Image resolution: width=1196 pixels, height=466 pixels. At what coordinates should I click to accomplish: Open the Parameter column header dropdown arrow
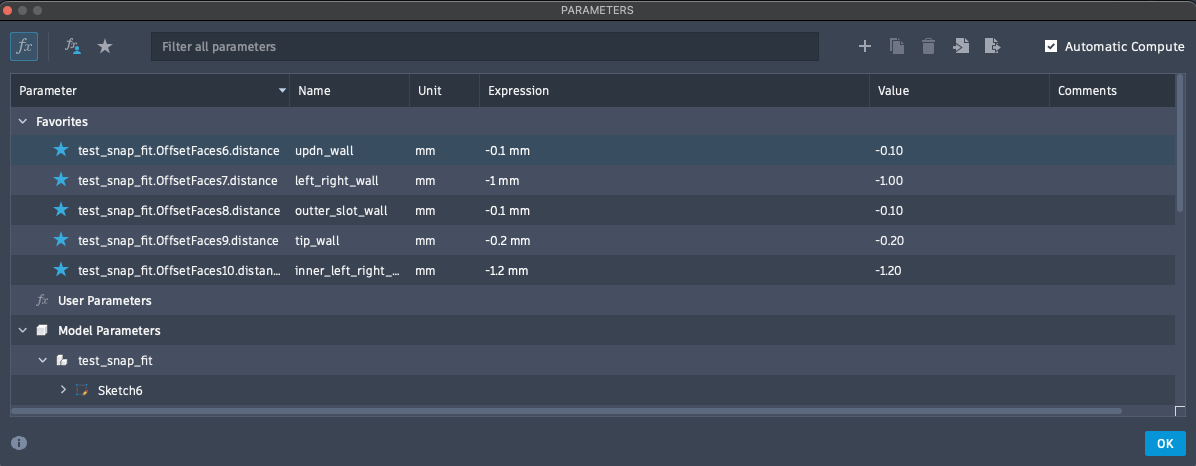pyautogui.click(x=282, y=91)
